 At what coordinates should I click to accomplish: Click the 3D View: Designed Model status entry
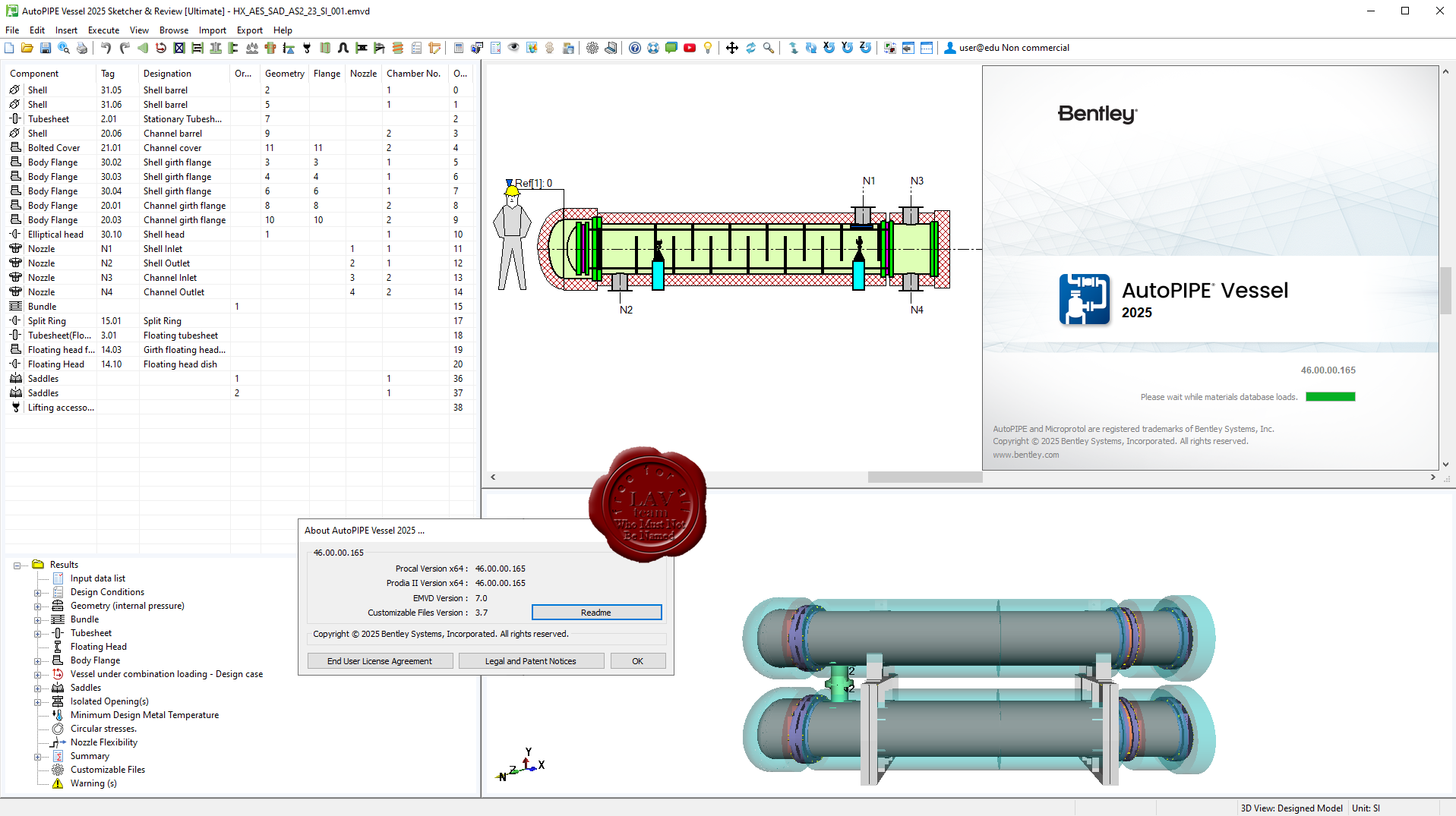(x=1291, y=808)
